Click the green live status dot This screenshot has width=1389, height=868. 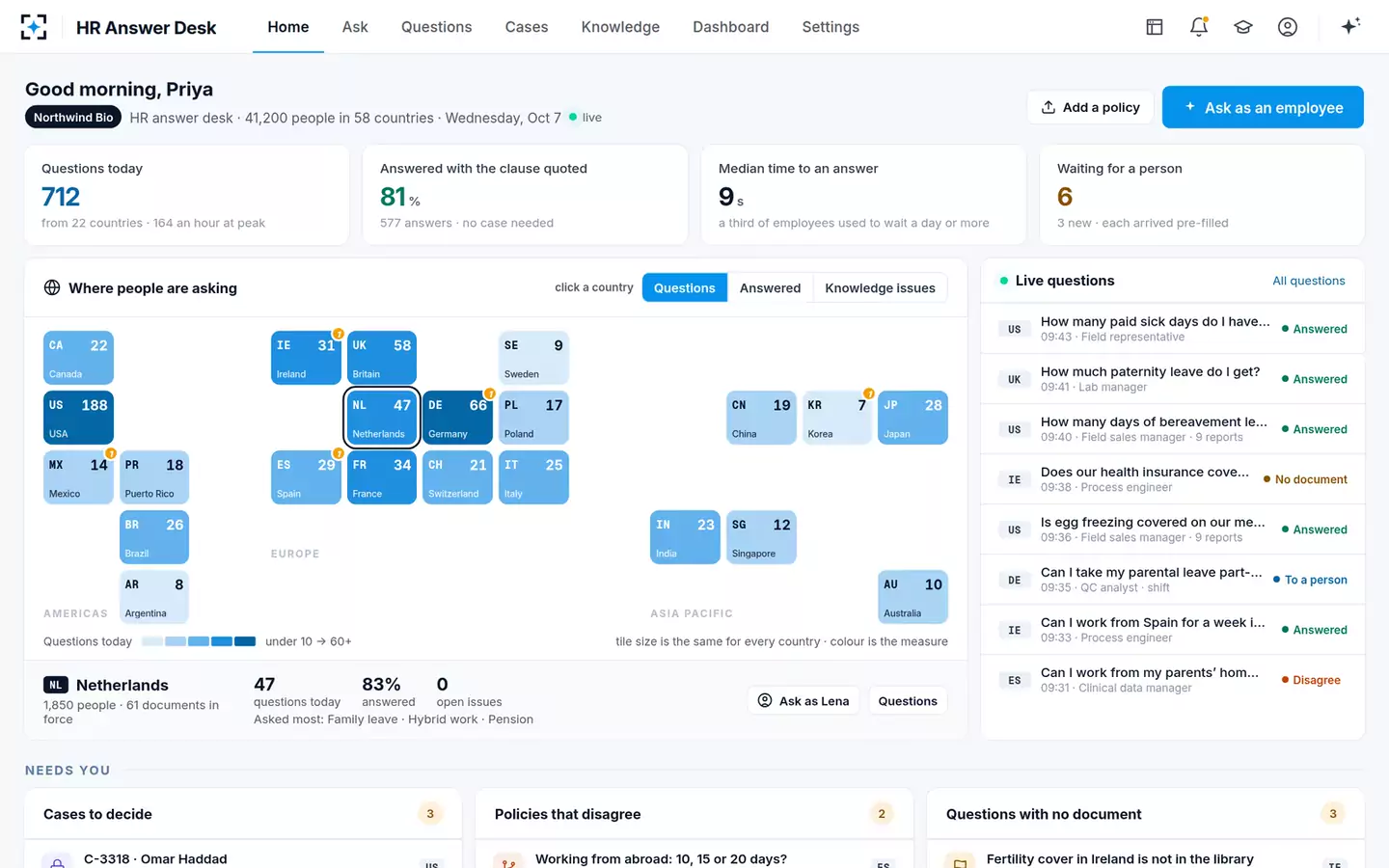[573, 117]
